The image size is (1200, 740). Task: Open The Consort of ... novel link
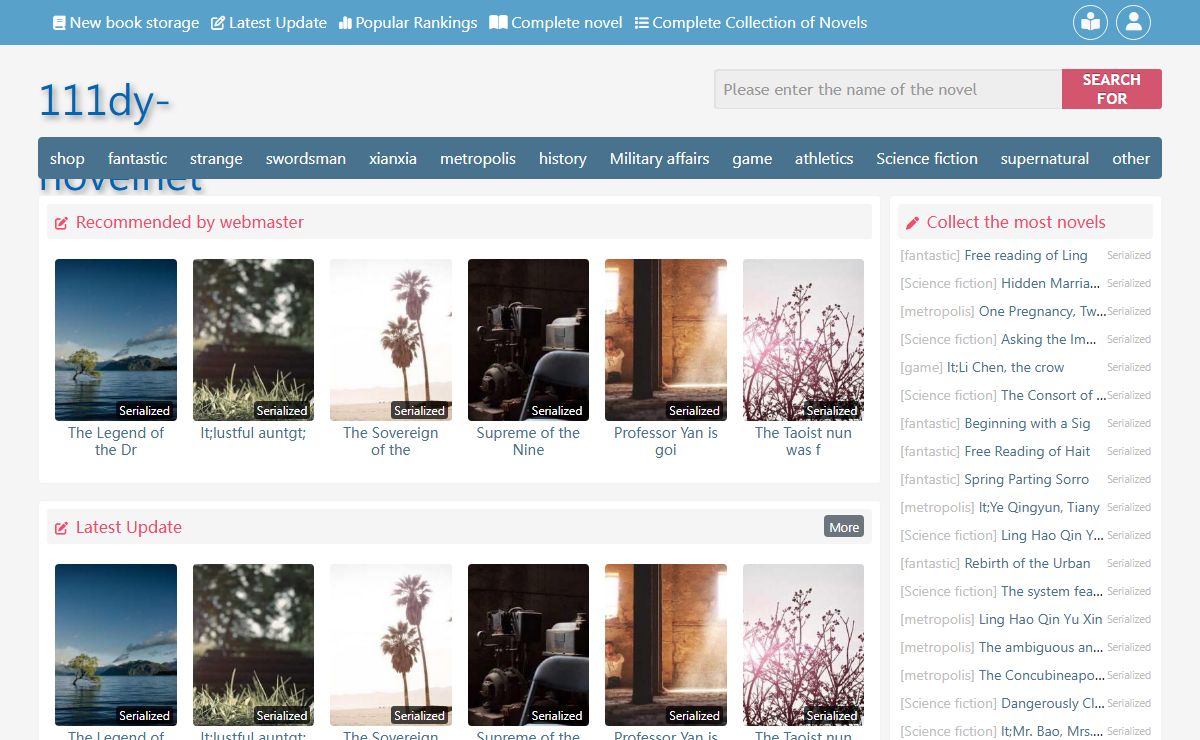[x=1054, y=395]
